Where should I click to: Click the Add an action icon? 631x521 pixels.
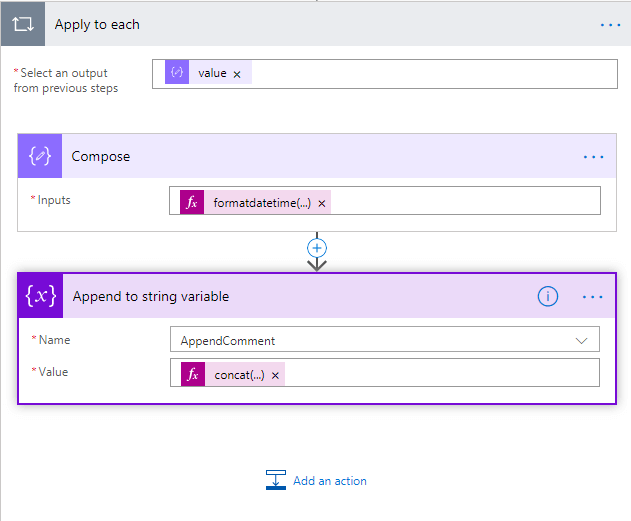pos(276,480)
